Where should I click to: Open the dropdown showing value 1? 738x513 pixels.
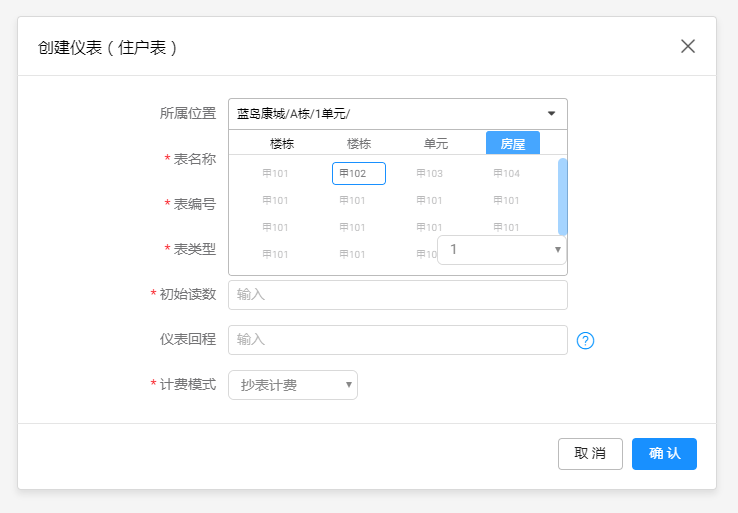502,249
